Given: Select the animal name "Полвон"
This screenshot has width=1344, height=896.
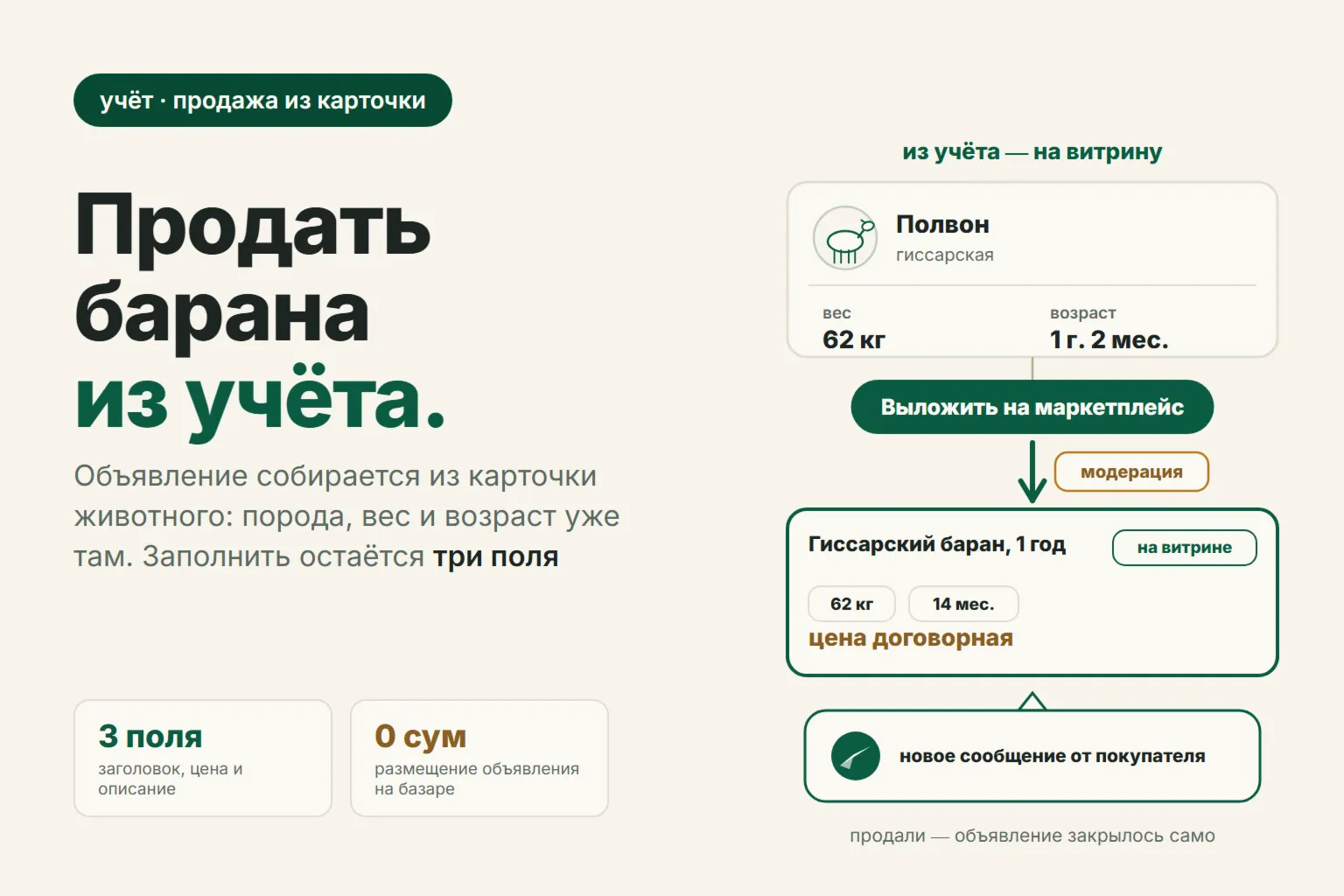Looking at the screenshot, I should (x=942, y=225).
